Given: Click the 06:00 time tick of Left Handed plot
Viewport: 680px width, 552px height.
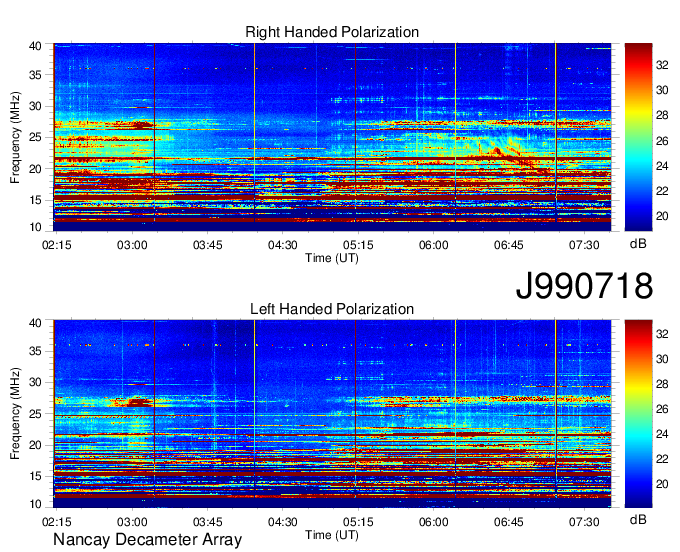Looking at the screenshot, I should [x=434, y=522].
